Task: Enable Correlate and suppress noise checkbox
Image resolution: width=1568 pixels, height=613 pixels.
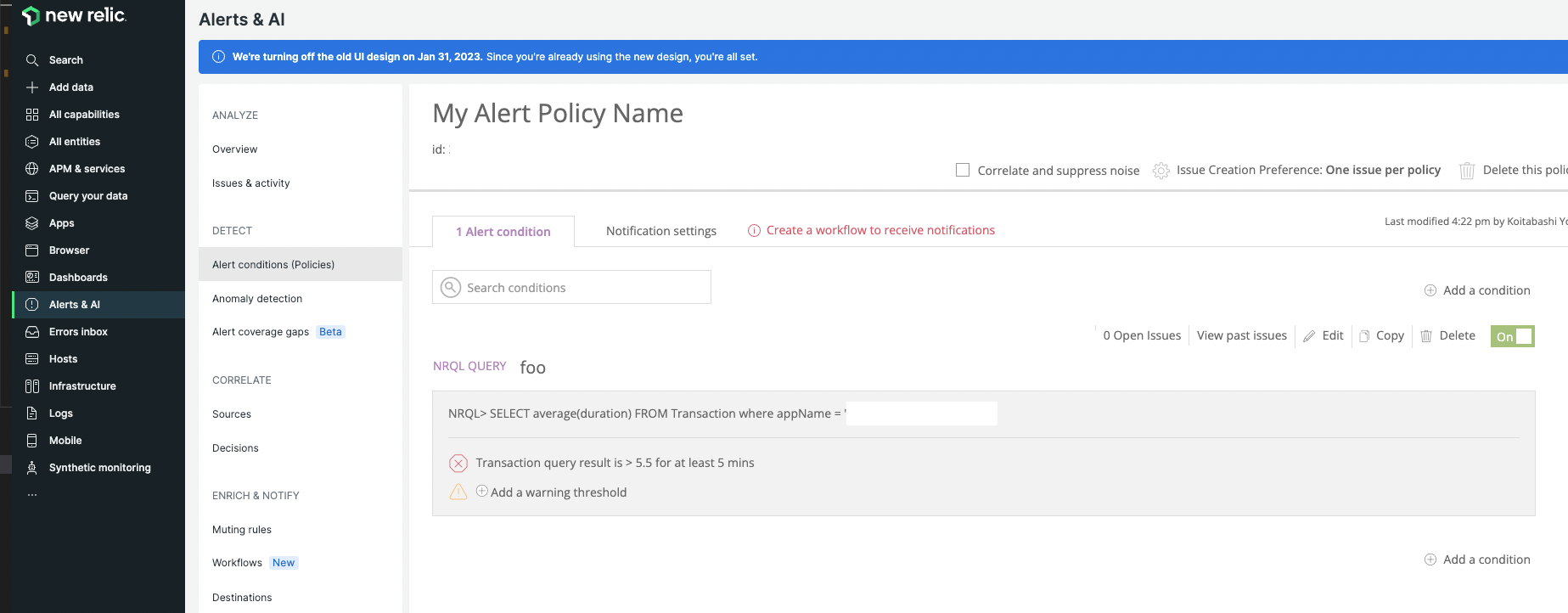Action: tap(963, 170)
